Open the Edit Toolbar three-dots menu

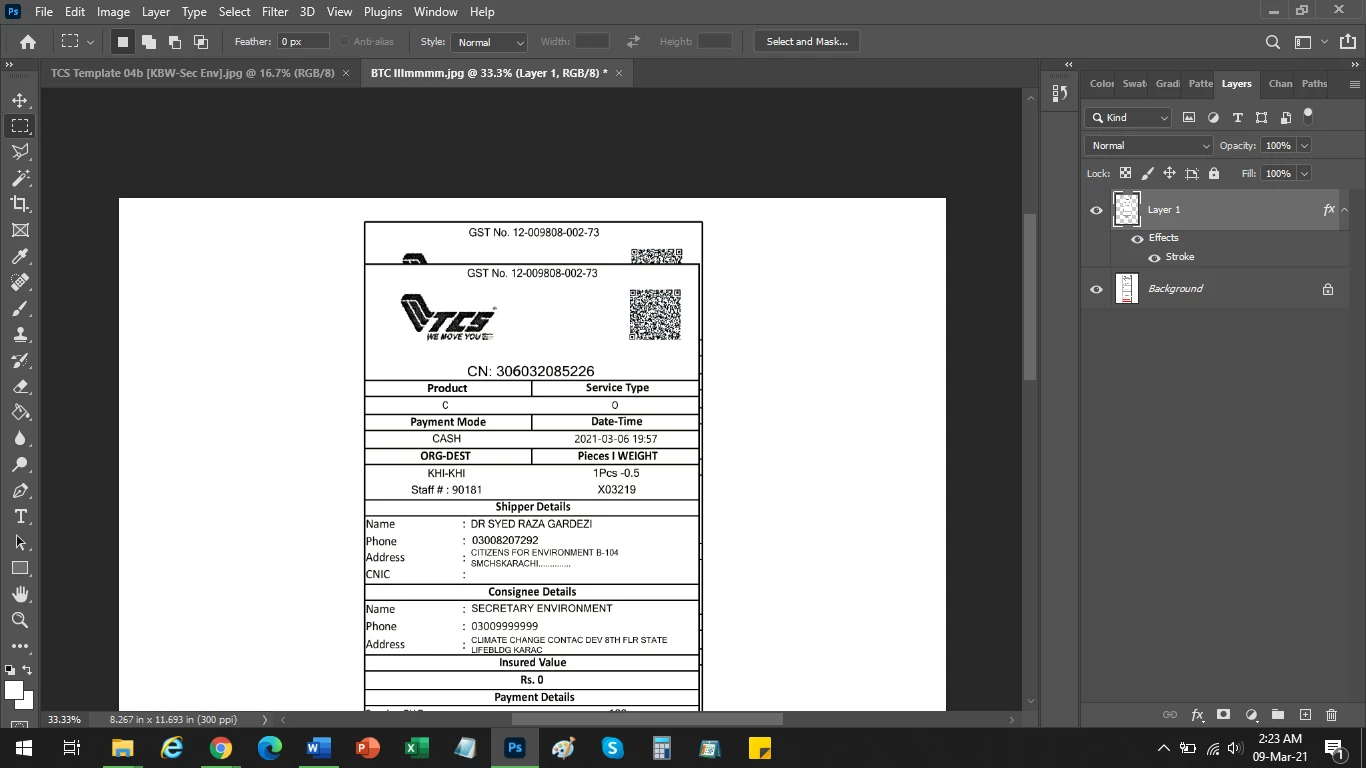click(x=20, y=646)
